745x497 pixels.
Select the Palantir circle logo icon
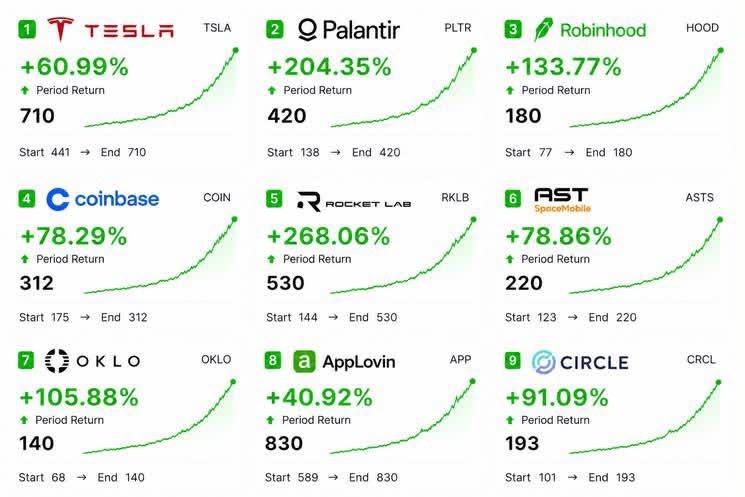(x=307, y=29)
